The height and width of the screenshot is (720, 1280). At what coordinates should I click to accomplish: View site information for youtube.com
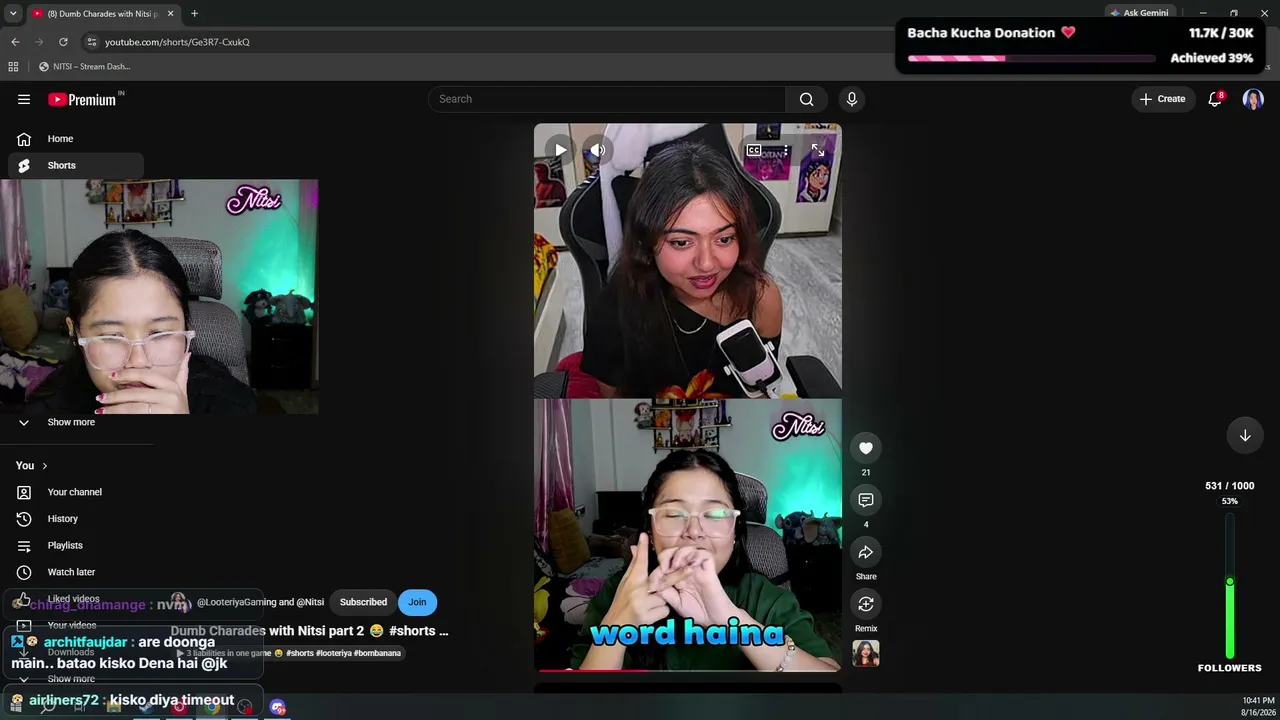(91, 42)
